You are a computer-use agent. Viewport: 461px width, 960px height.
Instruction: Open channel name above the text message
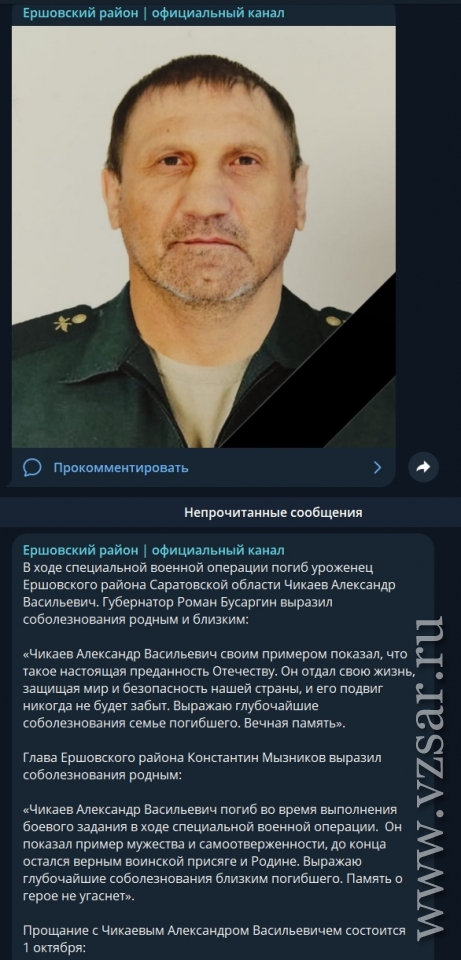[x=154, y=550]
